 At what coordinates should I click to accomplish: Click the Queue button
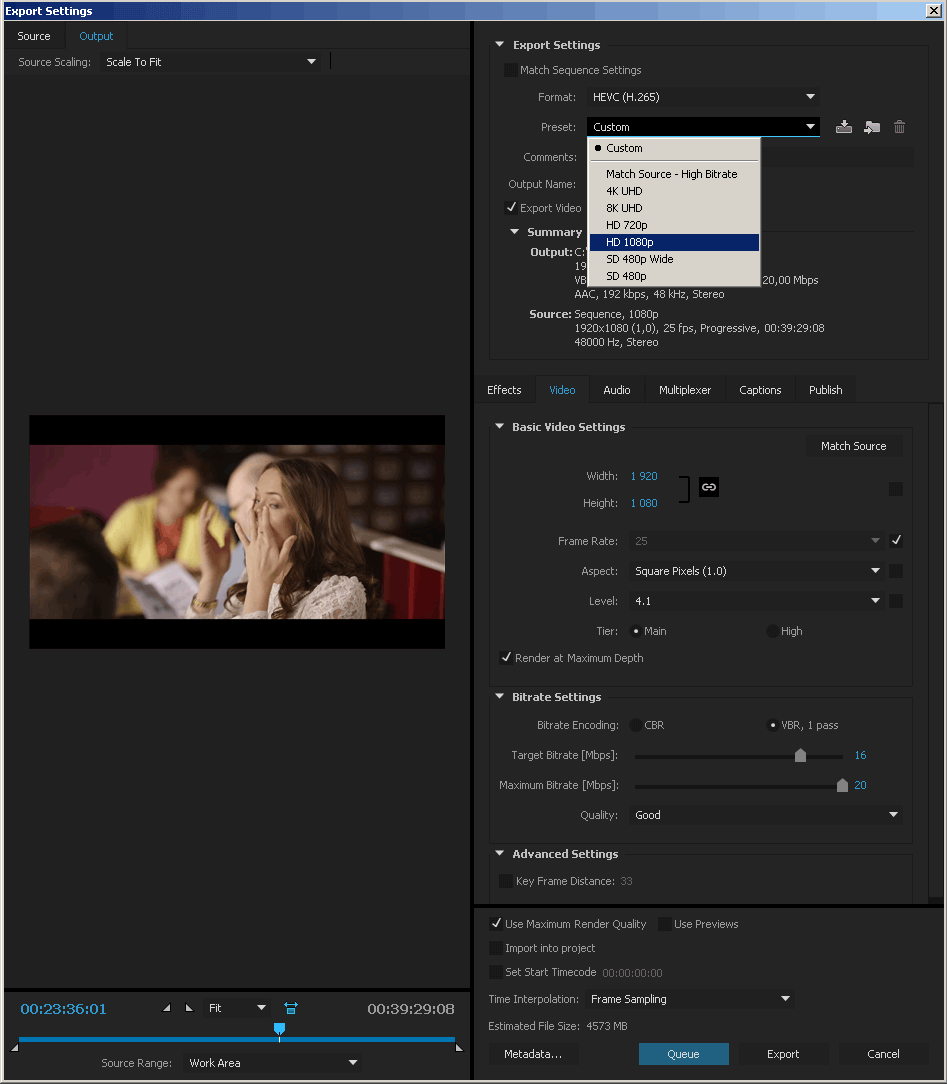tap(684, 1054)
